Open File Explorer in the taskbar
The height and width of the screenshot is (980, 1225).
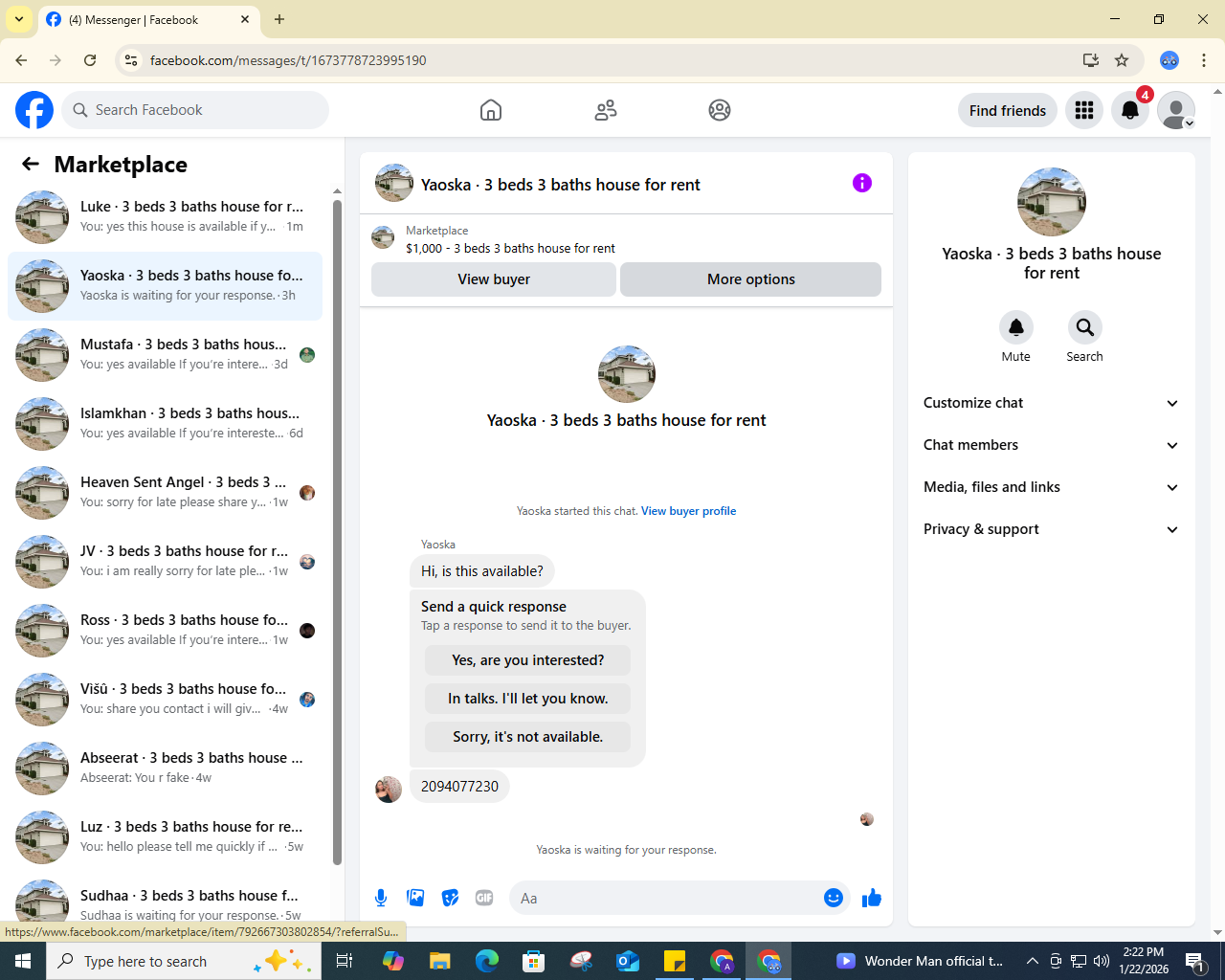[439, 961]
